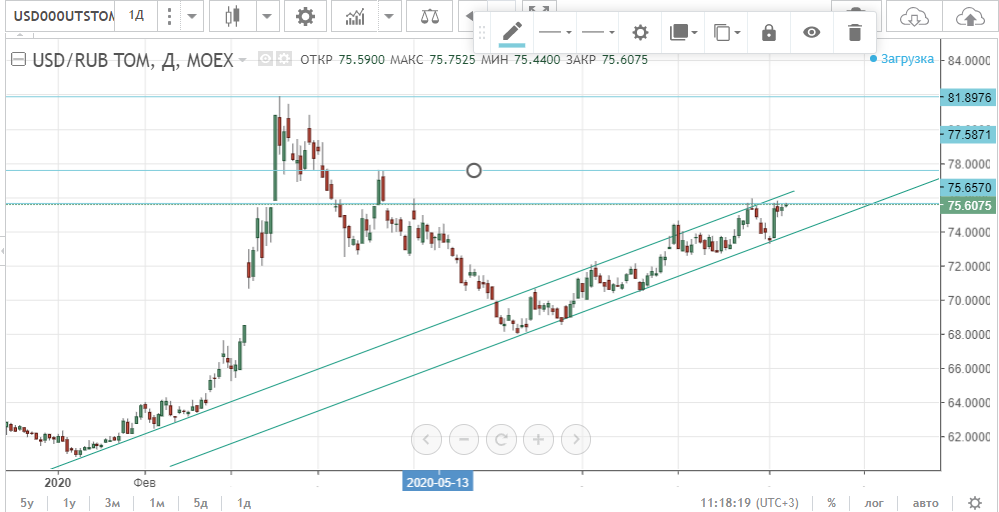Open the 1Д interval selector
Image resolution: width=999 pixels, height=512 pixels.
tap(136, 15)
